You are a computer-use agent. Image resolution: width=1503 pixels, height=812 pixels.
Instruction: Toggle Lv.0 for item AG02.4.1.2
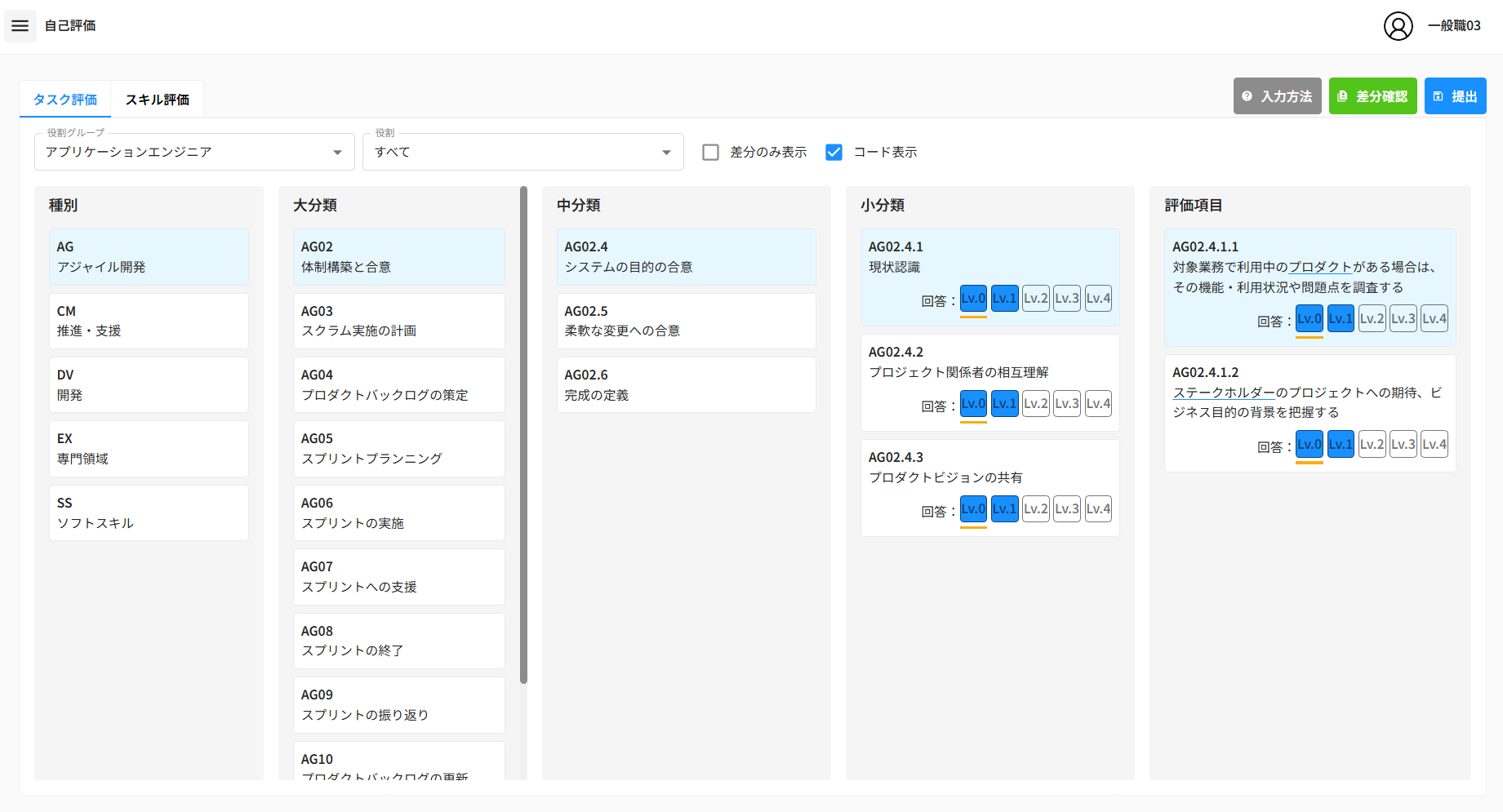click(x=1310, y=444)
